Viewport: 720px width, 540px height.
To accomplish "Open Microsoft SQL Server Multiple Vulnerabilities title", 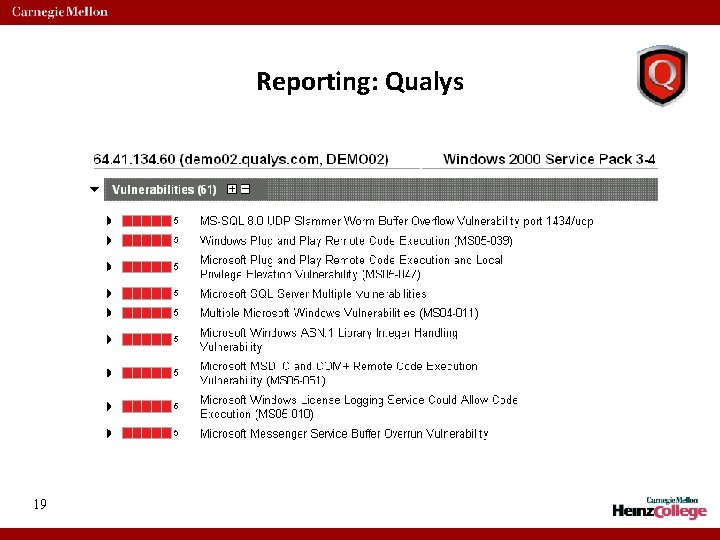I will (x=313, y=293).
